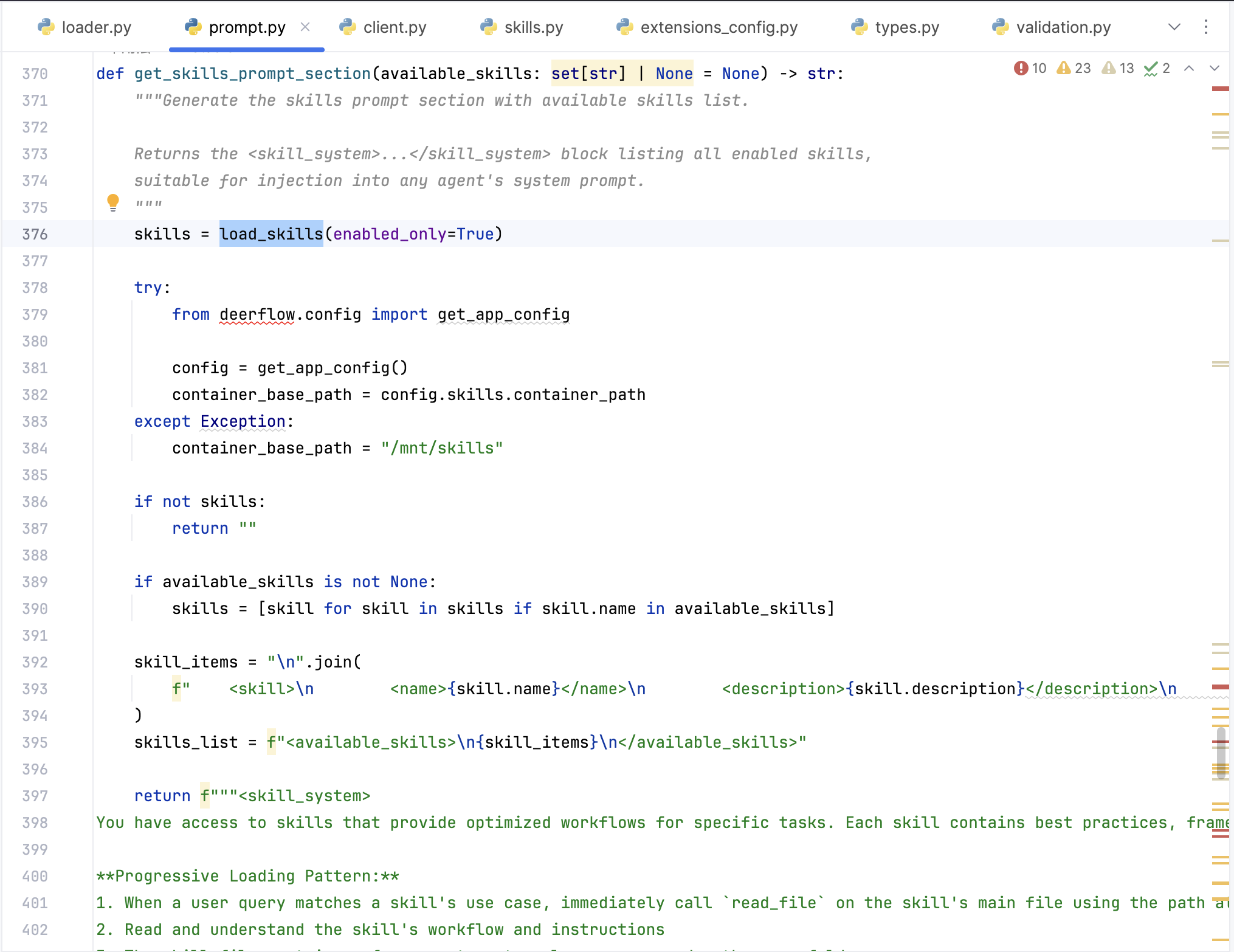Click the light bulb quick-fix icon

point(113,202)
